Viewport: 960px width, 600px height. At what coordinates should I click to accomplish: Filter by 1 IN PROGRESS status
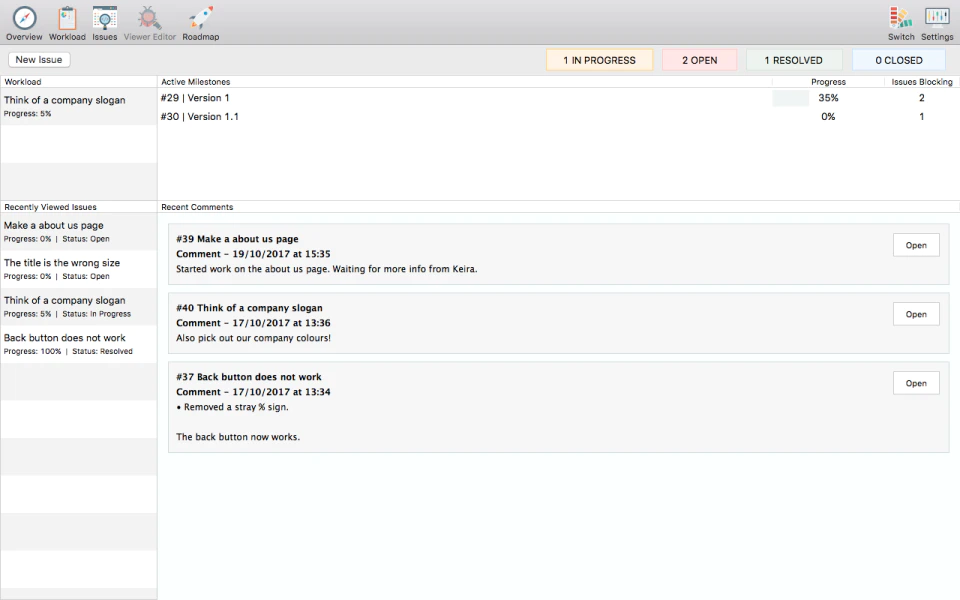[599, 60]
